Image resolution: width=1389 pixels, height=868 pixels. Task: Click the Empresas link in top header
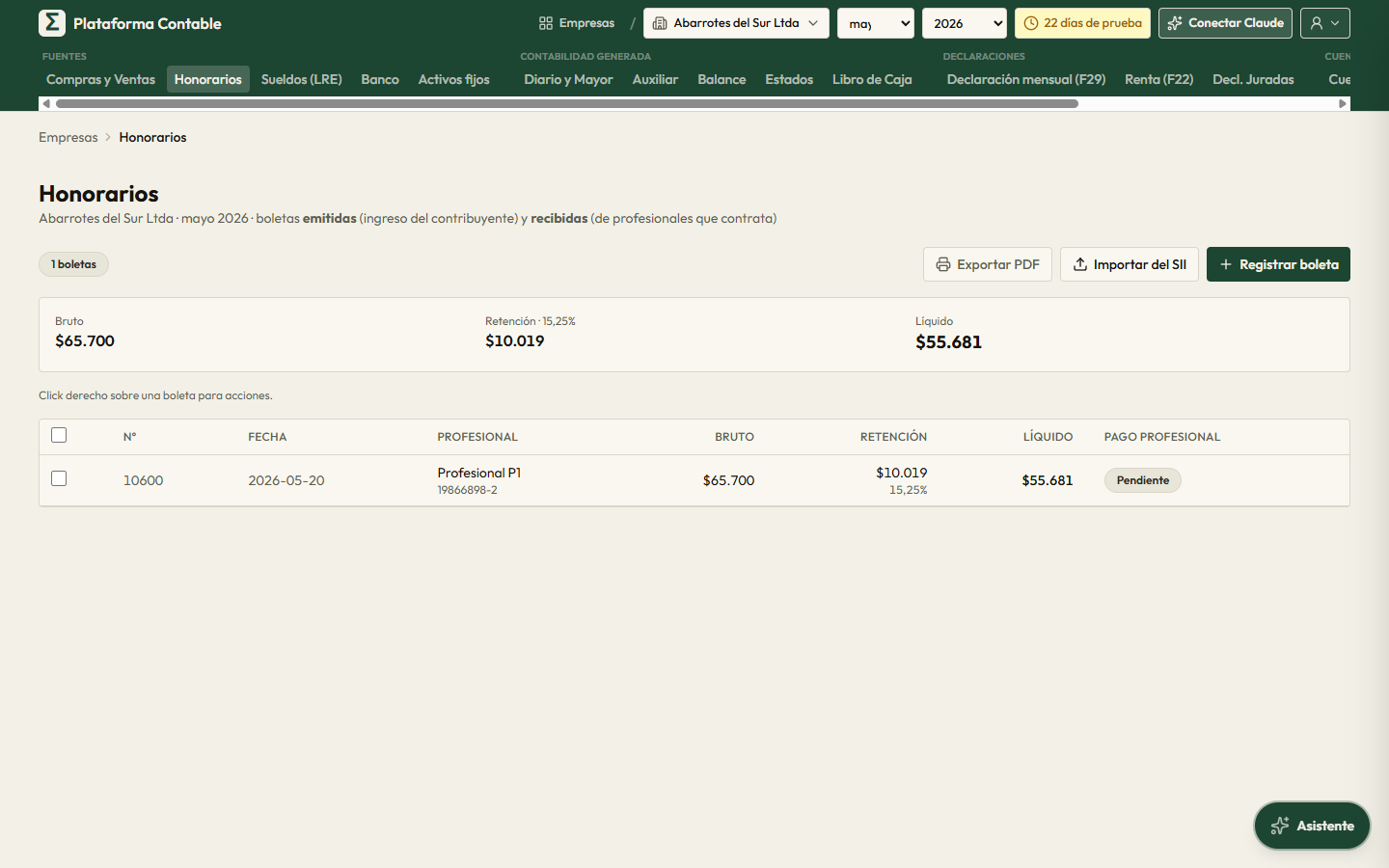[x=577, y=23]
